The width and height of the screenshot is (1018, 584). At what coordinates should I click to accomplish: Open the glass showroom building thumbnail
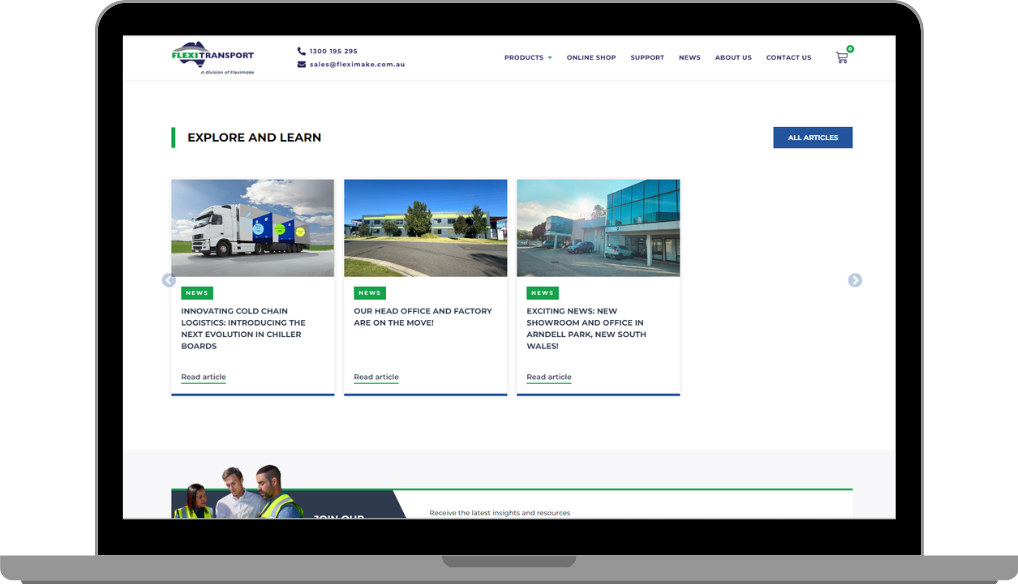598,228
